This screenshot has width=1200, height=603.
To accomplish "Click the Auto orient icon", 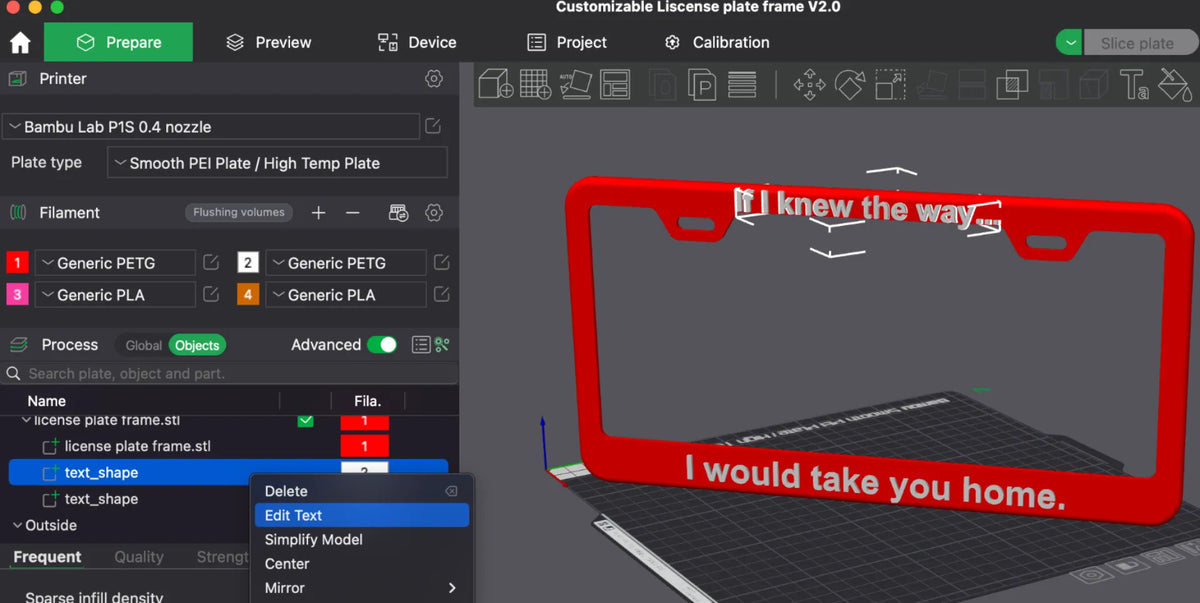I will [x=574, y=84].
